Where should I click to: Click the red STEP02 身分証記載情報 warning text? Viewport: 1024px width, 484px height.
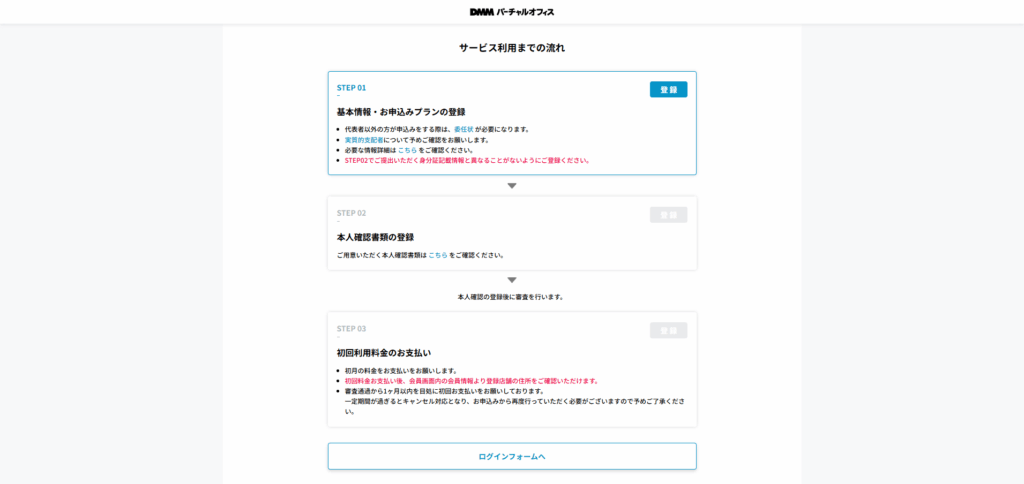pos(467,161)
